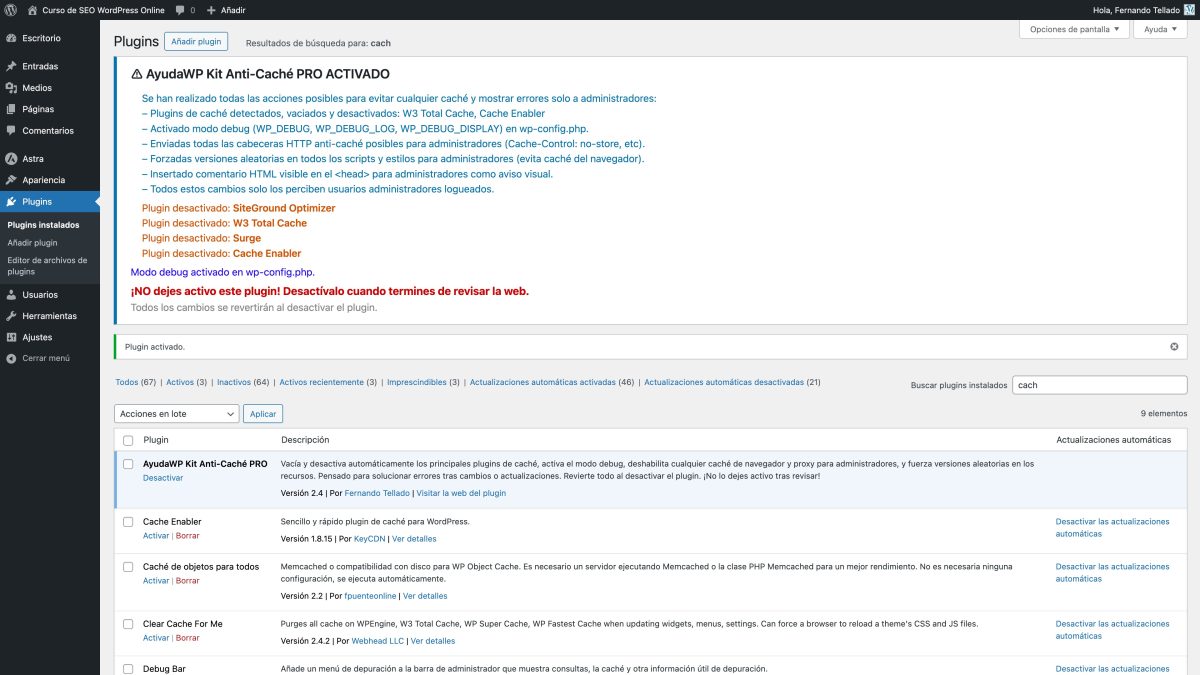Open comments bubble icon in admin bar
The image size is (1200, 675).
click(x=179, y=10)
